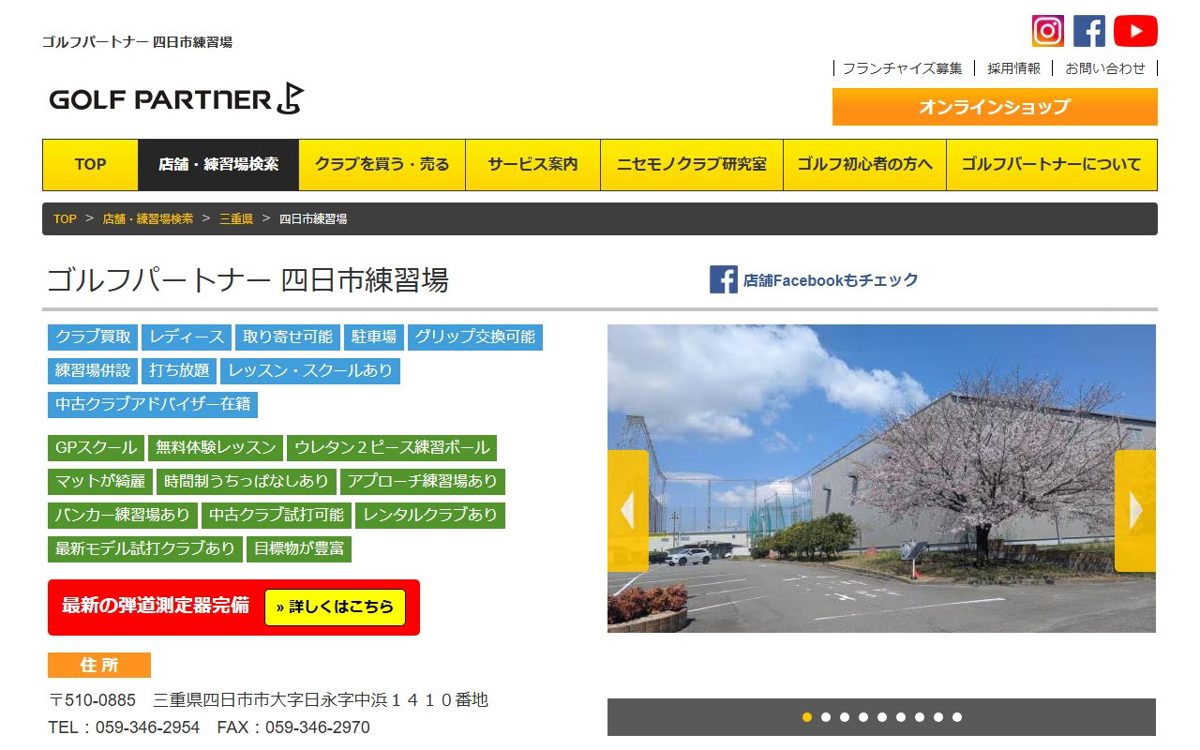Select the third carousel dot
1200x750 pixels.
coord(845,717)
